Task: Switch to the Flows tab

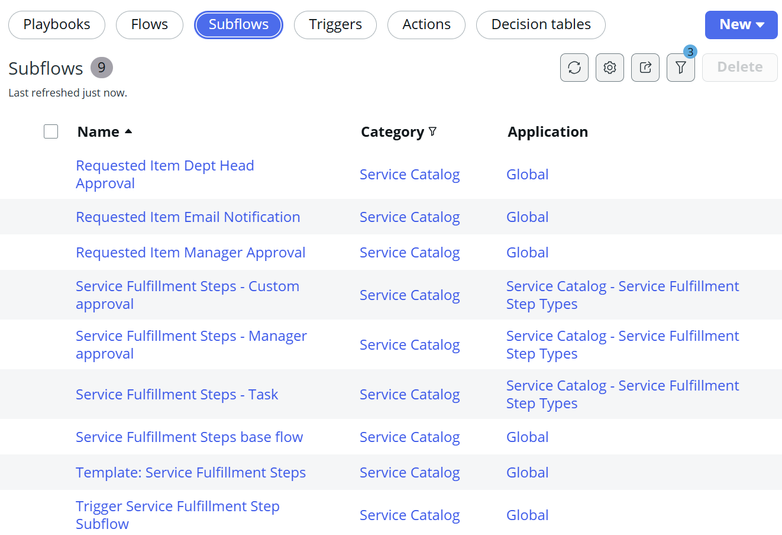Action: coord(150,24)
